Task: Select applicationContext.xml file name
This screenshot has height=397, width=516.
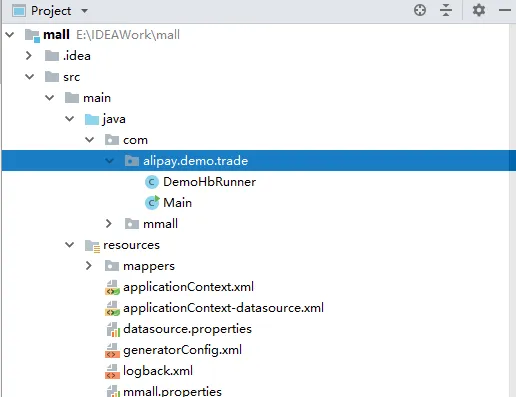Action: pos(188,287)
